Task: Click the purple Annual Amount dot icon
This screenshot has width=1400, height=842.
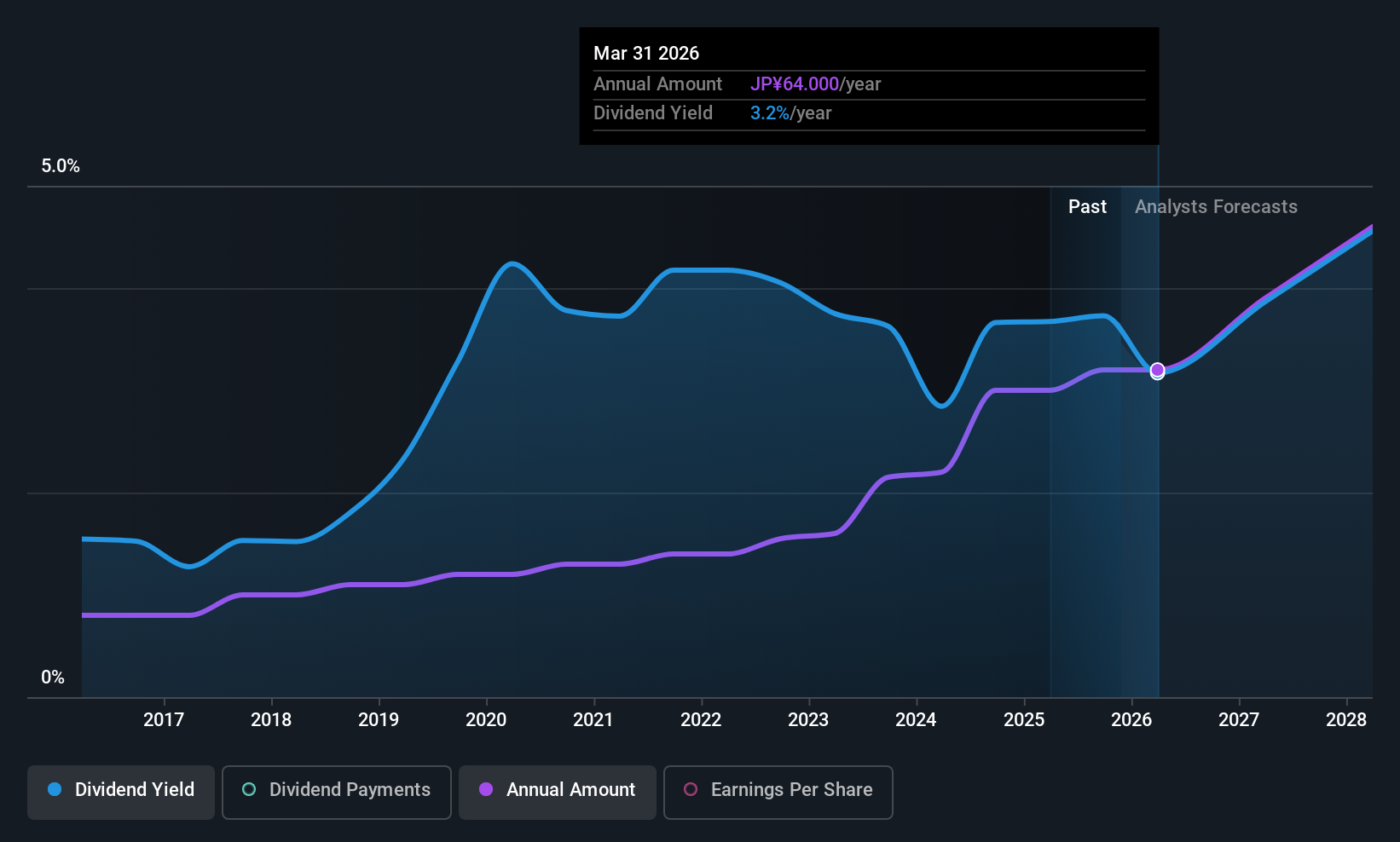Action: [x=486, y=790]
